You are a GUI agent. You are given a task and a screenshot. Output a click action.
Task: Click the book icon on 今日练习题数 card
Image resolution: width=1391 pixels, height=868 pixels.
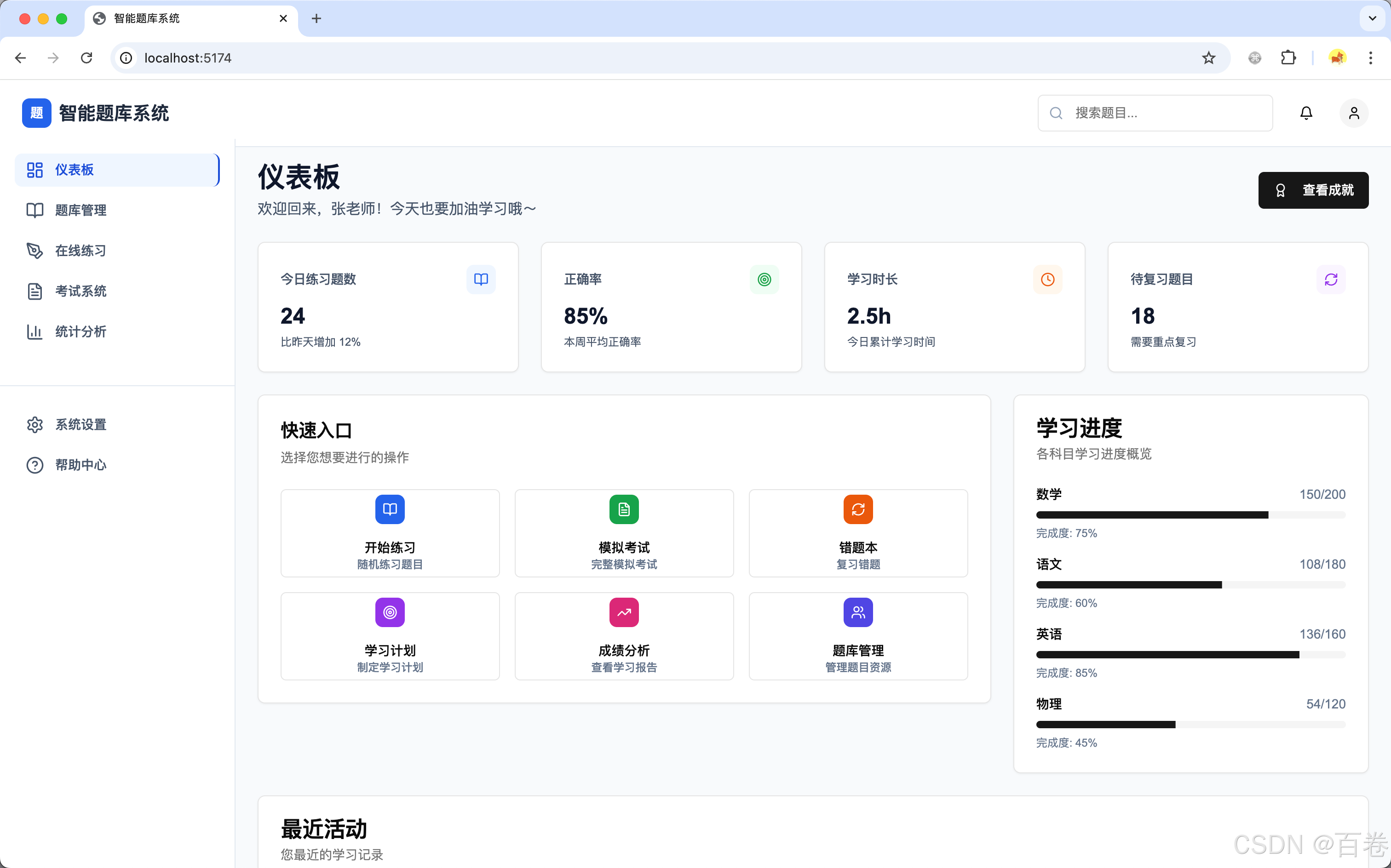point(481,280)
